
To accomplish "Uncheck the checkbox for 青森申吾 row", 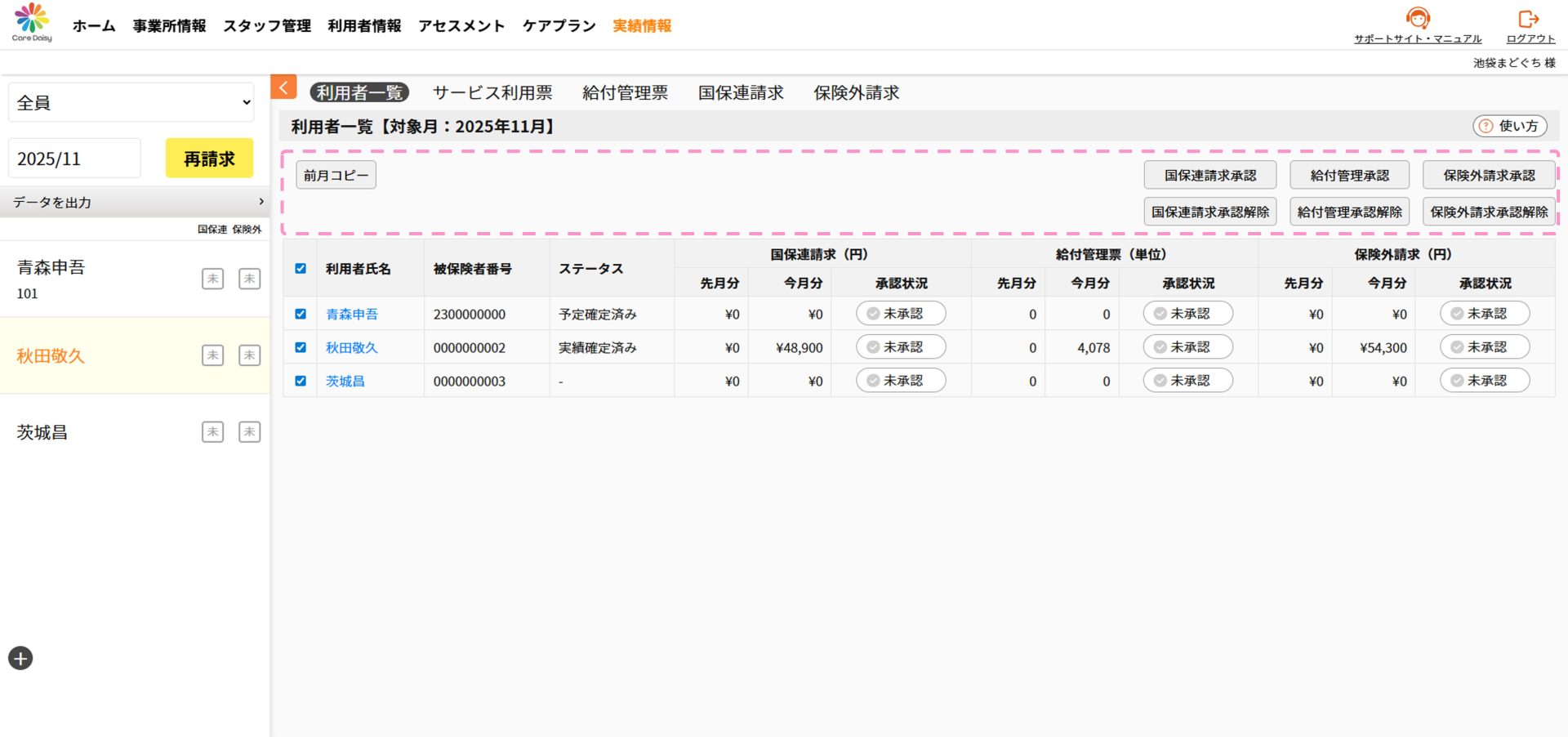I will [x=301, y=314].
